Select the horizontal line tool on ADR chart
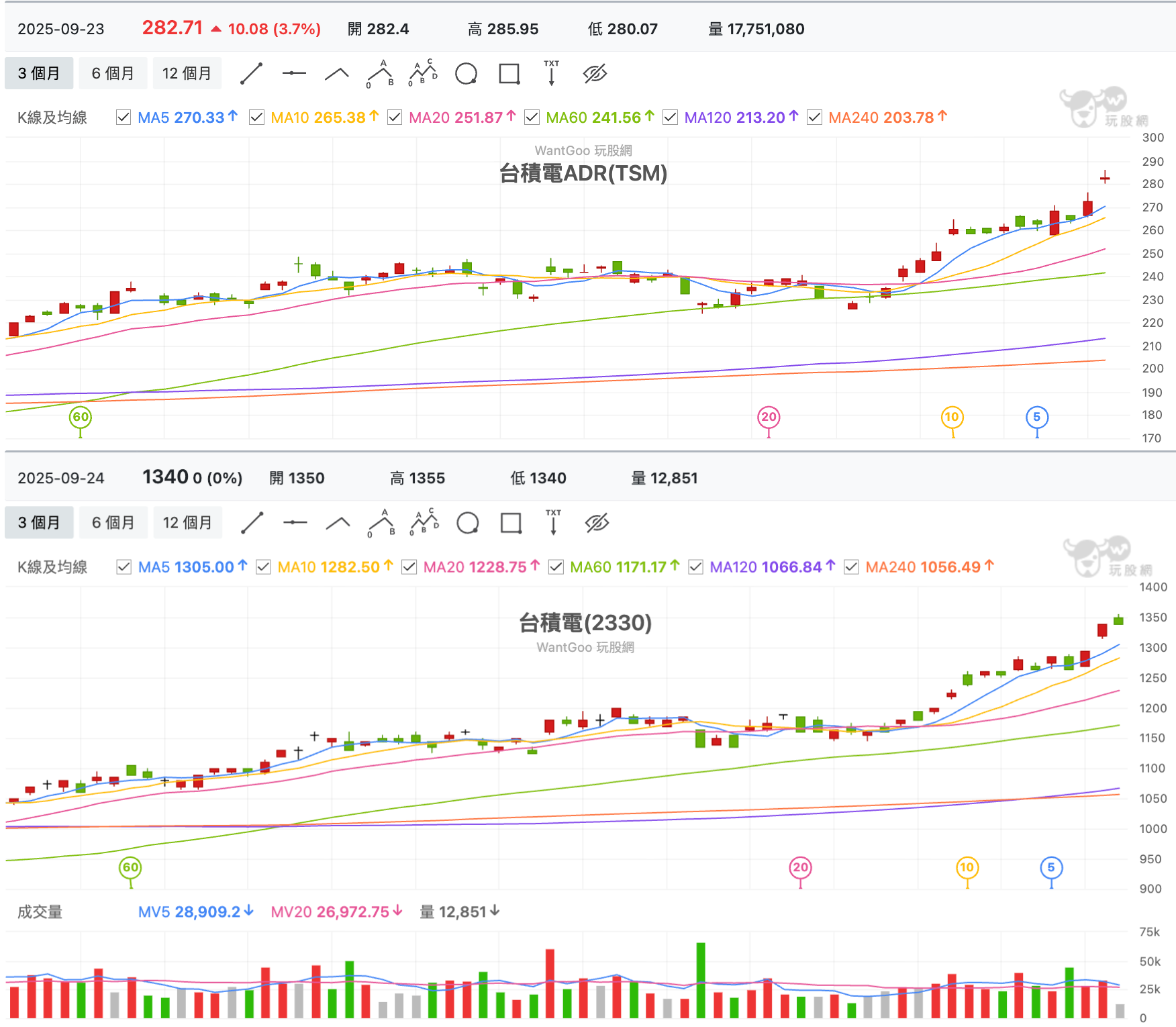This screenshot has width=1176, height=1027. 295,73
